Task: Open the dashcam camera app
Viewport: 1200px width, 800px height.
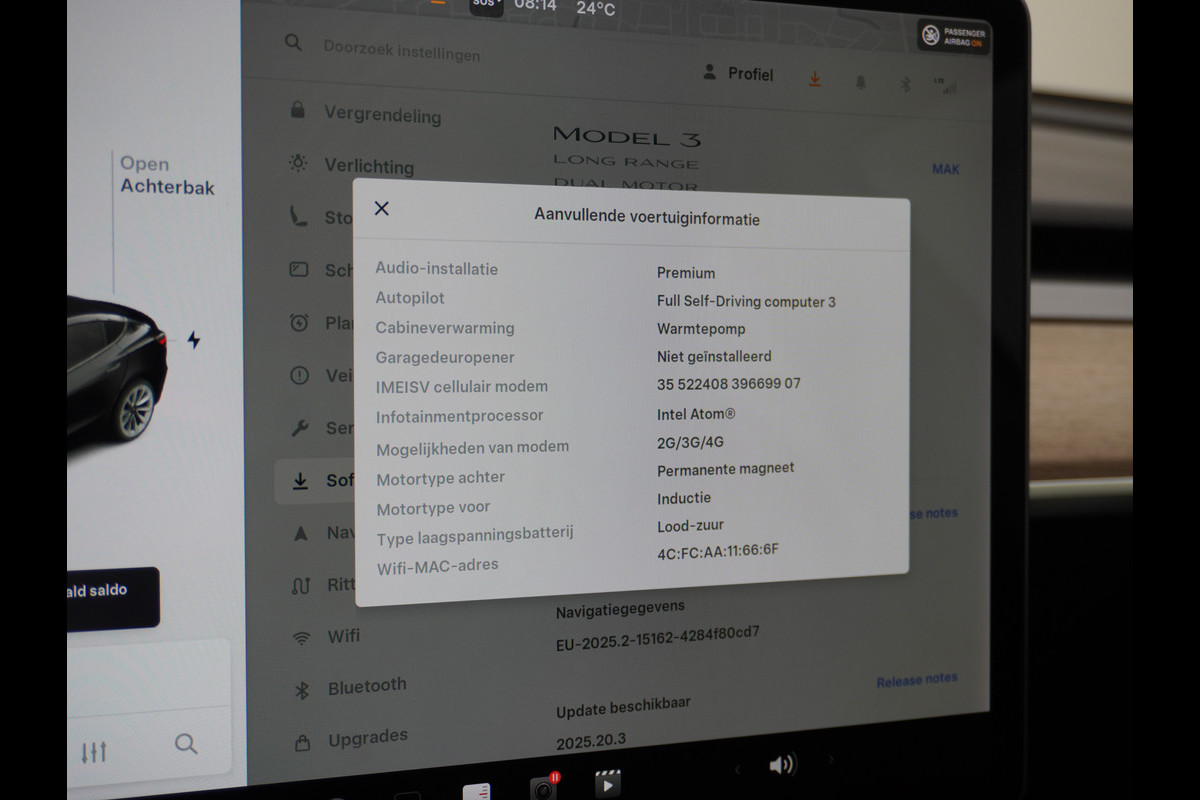Action: [x=544, y=788]
